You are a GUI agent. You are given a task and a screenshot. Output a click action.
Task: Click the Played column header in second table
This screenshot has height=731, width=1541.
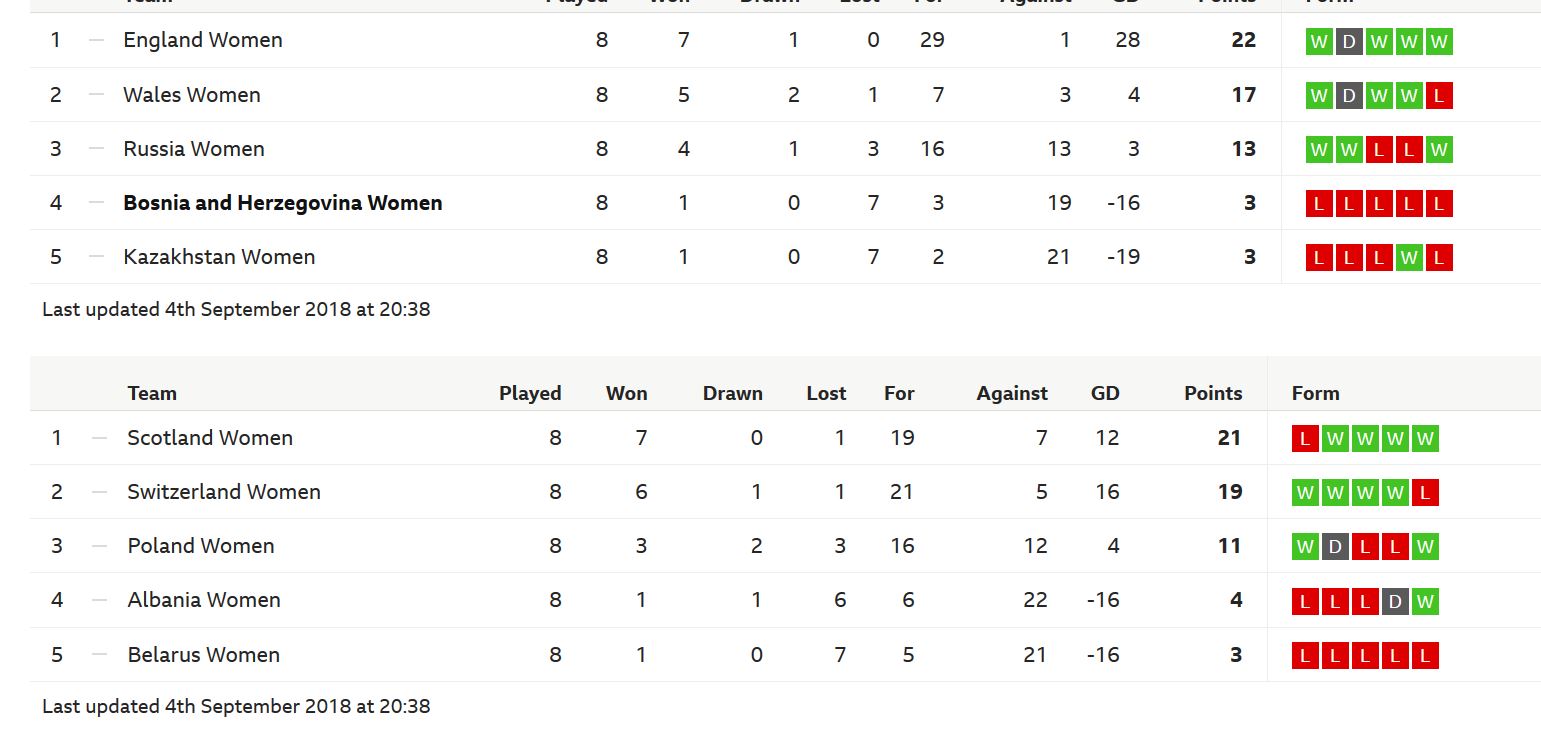click(x=530, y=393)
